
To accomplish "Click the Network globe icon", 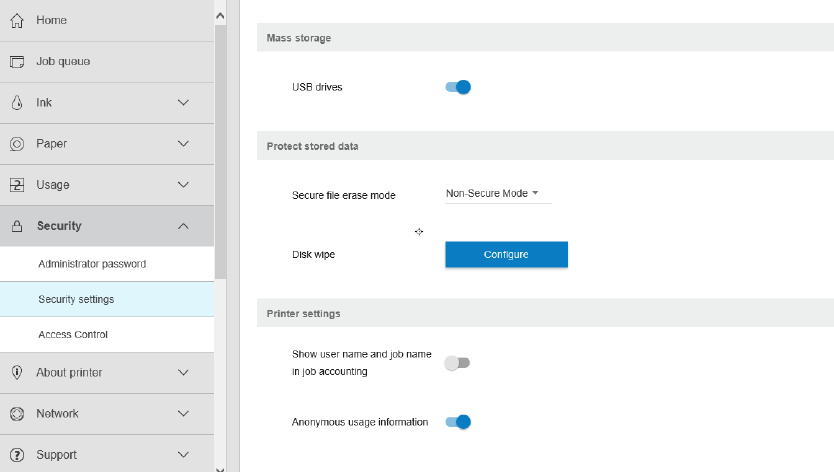I will point(17,414).
